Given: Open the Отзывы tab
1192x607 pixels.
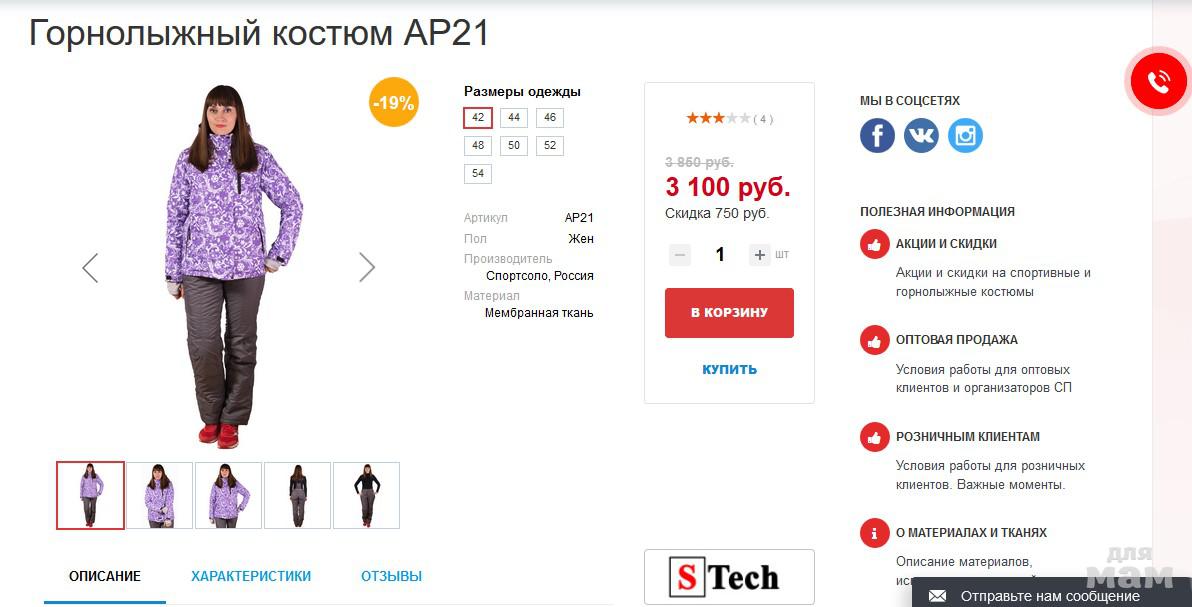Looking at the screenshot, I should pos(391,576).
